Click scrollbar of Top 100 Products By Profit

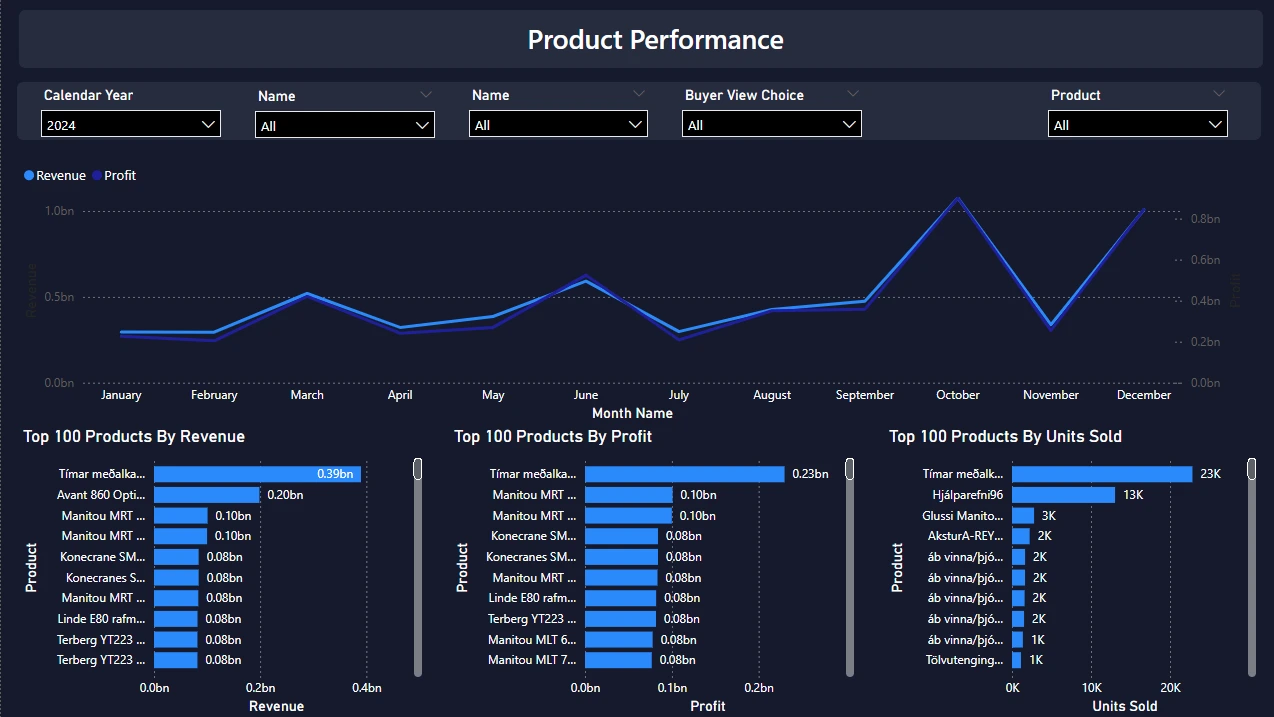850,567
